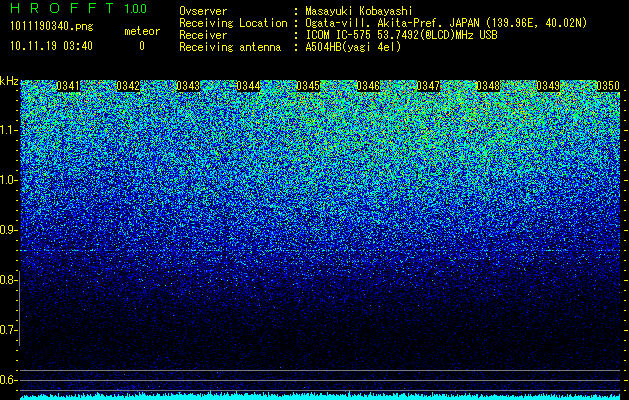Click the Receiving antenna label

click(230, 47)
